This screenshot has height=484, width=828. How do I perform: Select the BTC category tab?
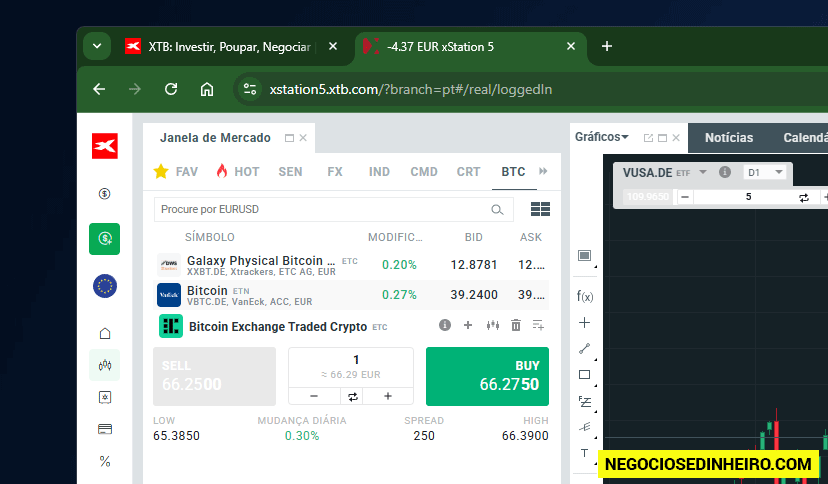513,172
